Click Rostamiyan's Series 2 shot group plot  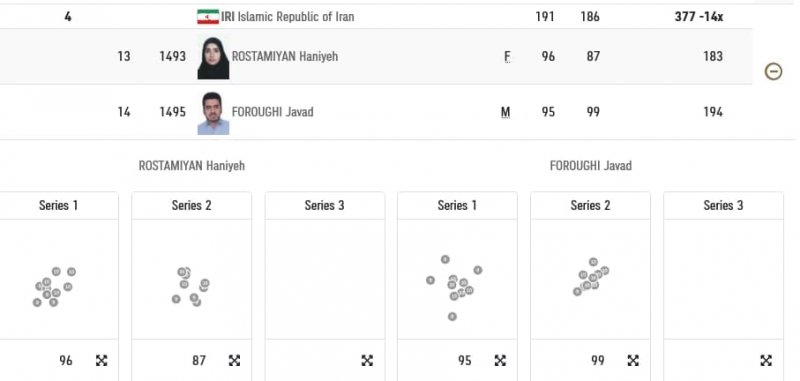[x=191, y=280]
